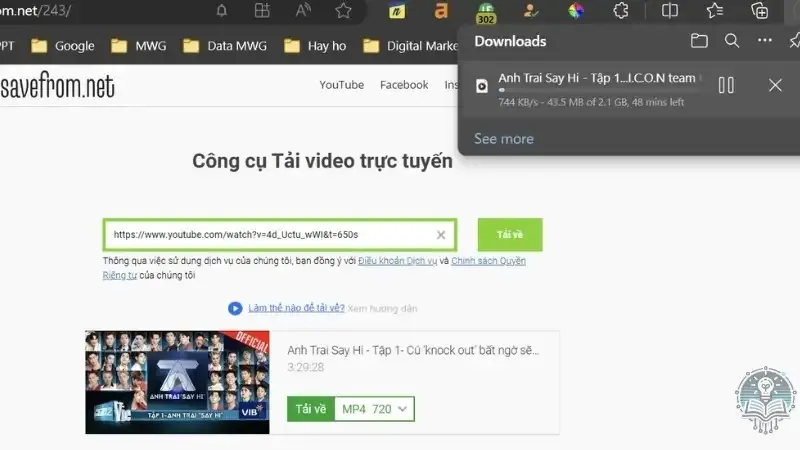800x450 pixels.
Task: Toggle the split screen icon
Action: coord(669,11)
